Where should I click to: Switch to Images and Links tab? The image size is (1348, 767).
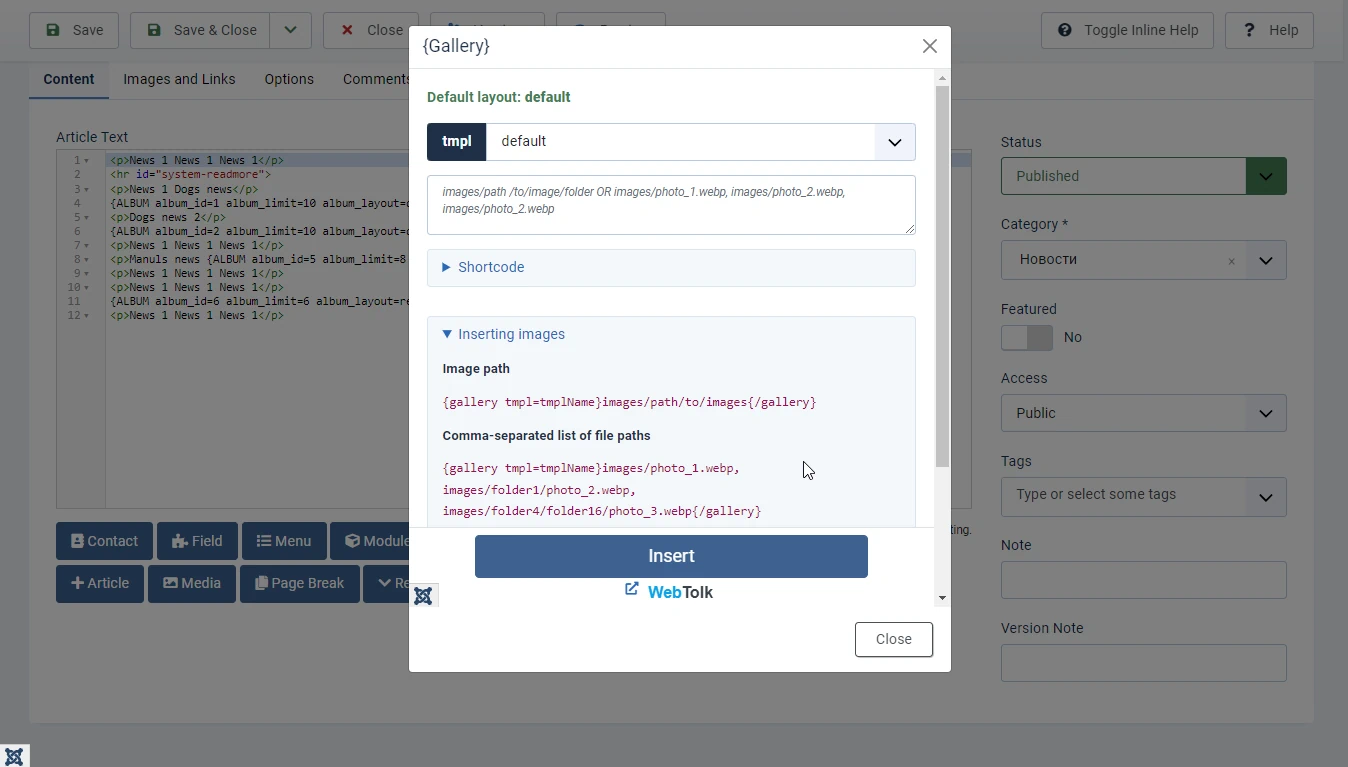(179, 79)
